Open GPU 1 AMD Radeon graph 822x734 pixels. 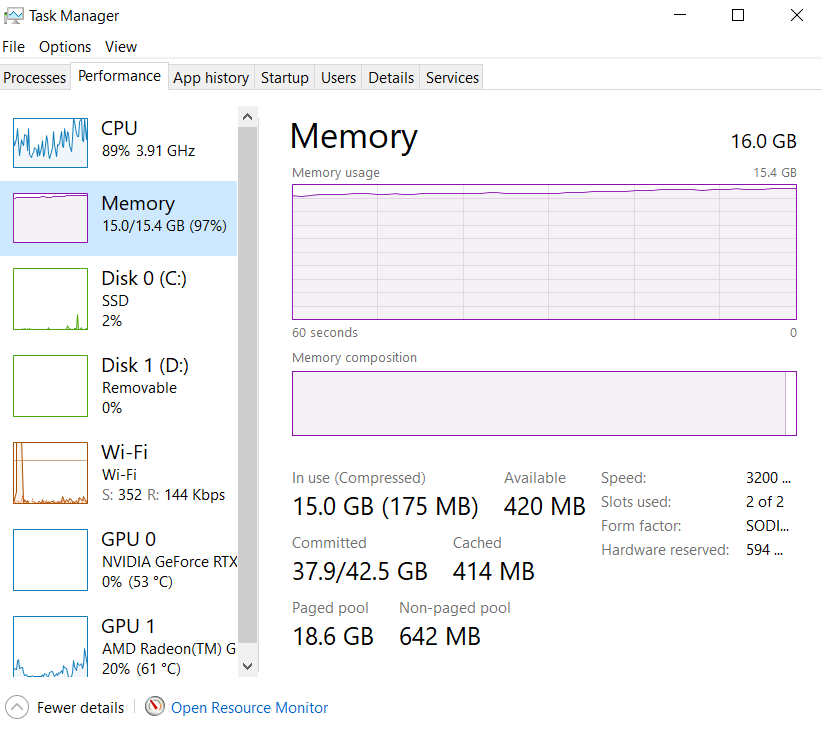click(50, 646)
